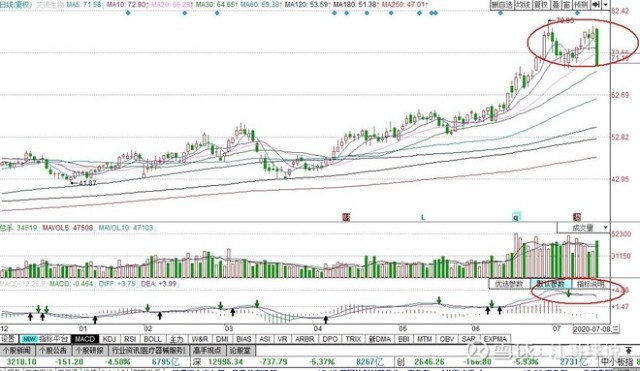Click the up-arrow icon right of bottom tabs
Image resolution: width=640 pixels, height=371 pixels.
629,351
